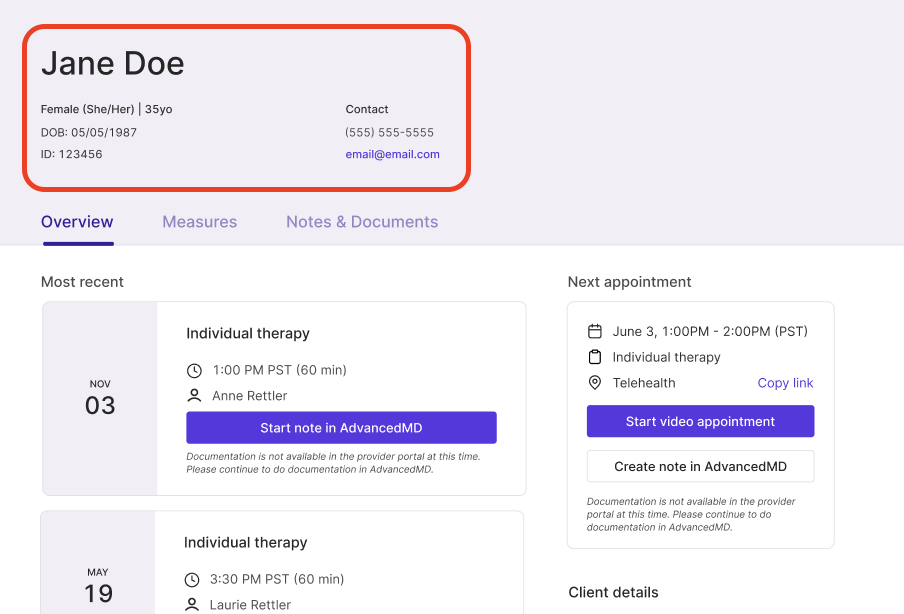The width and height of the screenshot is (904, 614).
Task: Select the Jane Doe name heading
Action: (112, 63)
